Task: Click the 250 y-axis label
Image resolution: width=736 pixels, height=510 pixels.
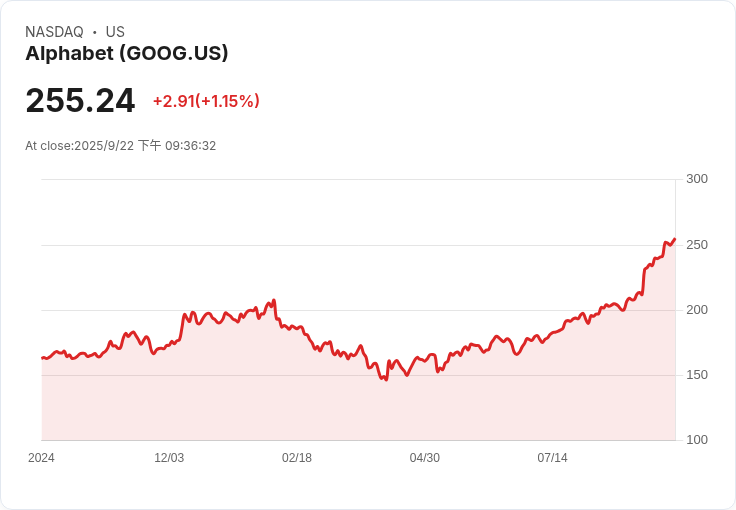Action: pyautogui.click(x=697, y=245)
